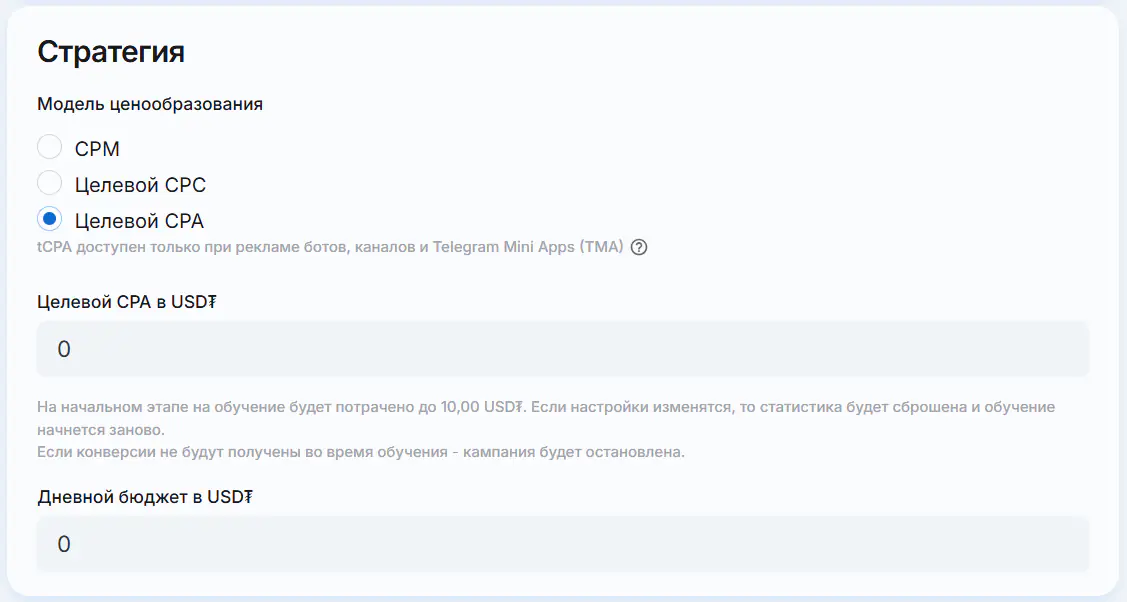Image resolution: width=1127 pixels, height=602 pixels.
Task: Focus the Целевой CPA в USD₮ input field
Action: [x=563, y=349]
